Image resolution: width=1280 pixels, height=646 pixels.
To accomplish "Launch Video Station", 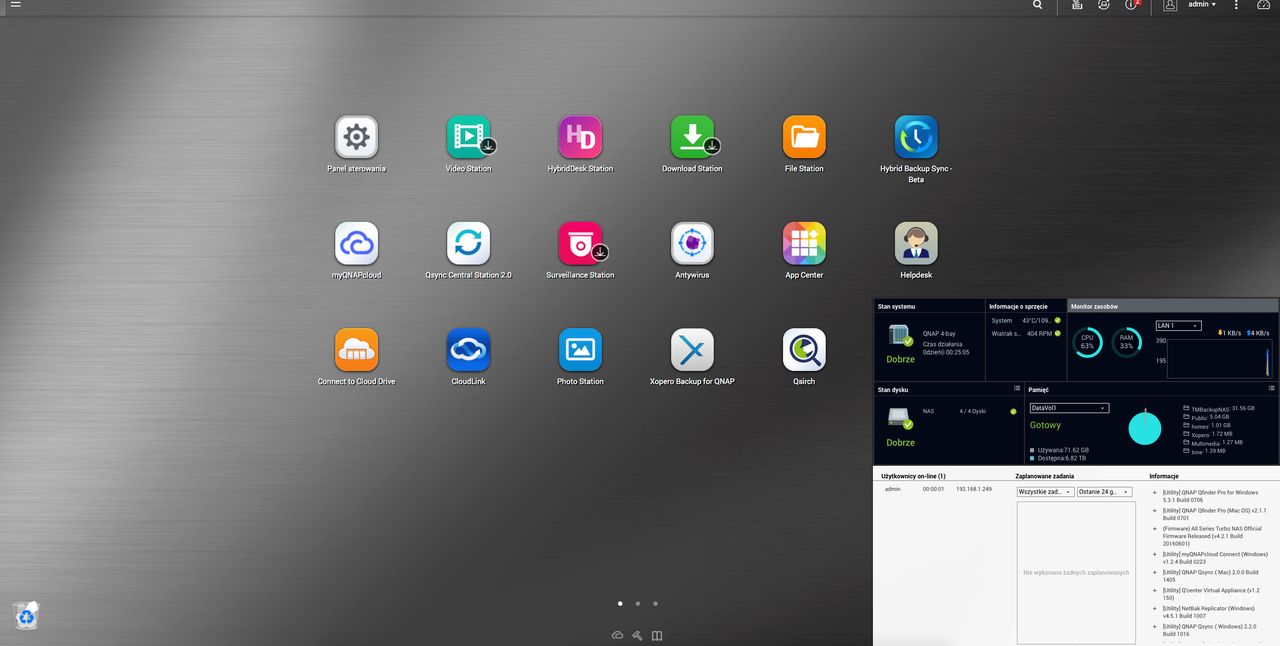I will (x=468, y=137).
